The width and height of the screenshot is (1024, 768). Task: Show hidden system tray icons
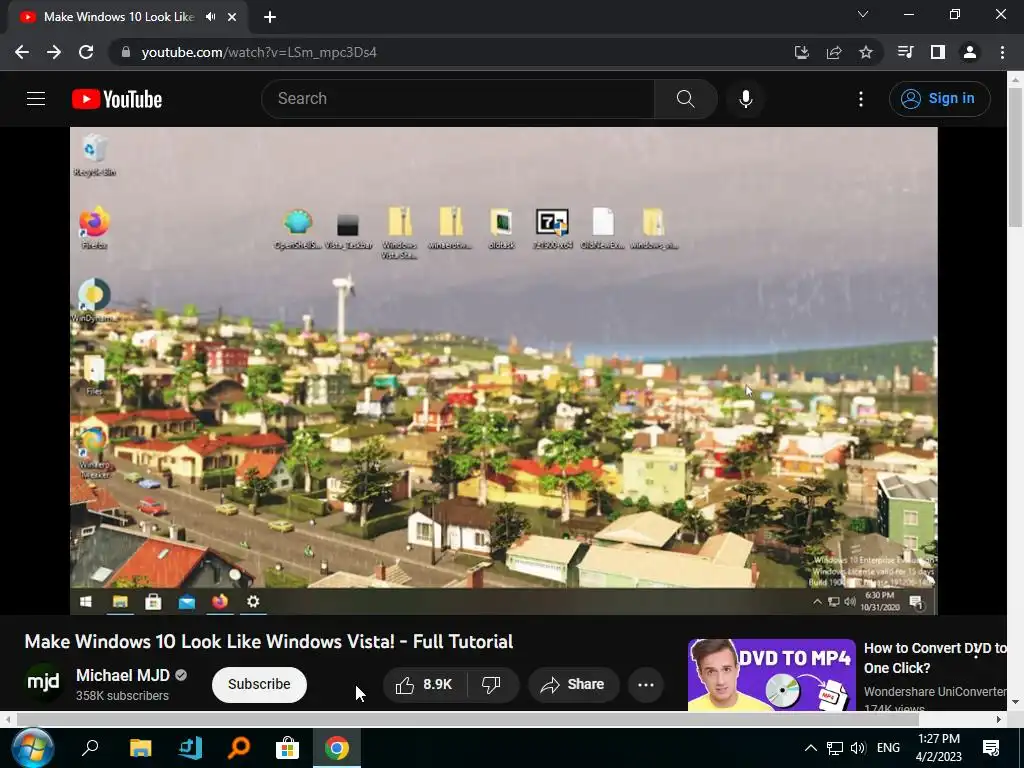tap(810, 748)
